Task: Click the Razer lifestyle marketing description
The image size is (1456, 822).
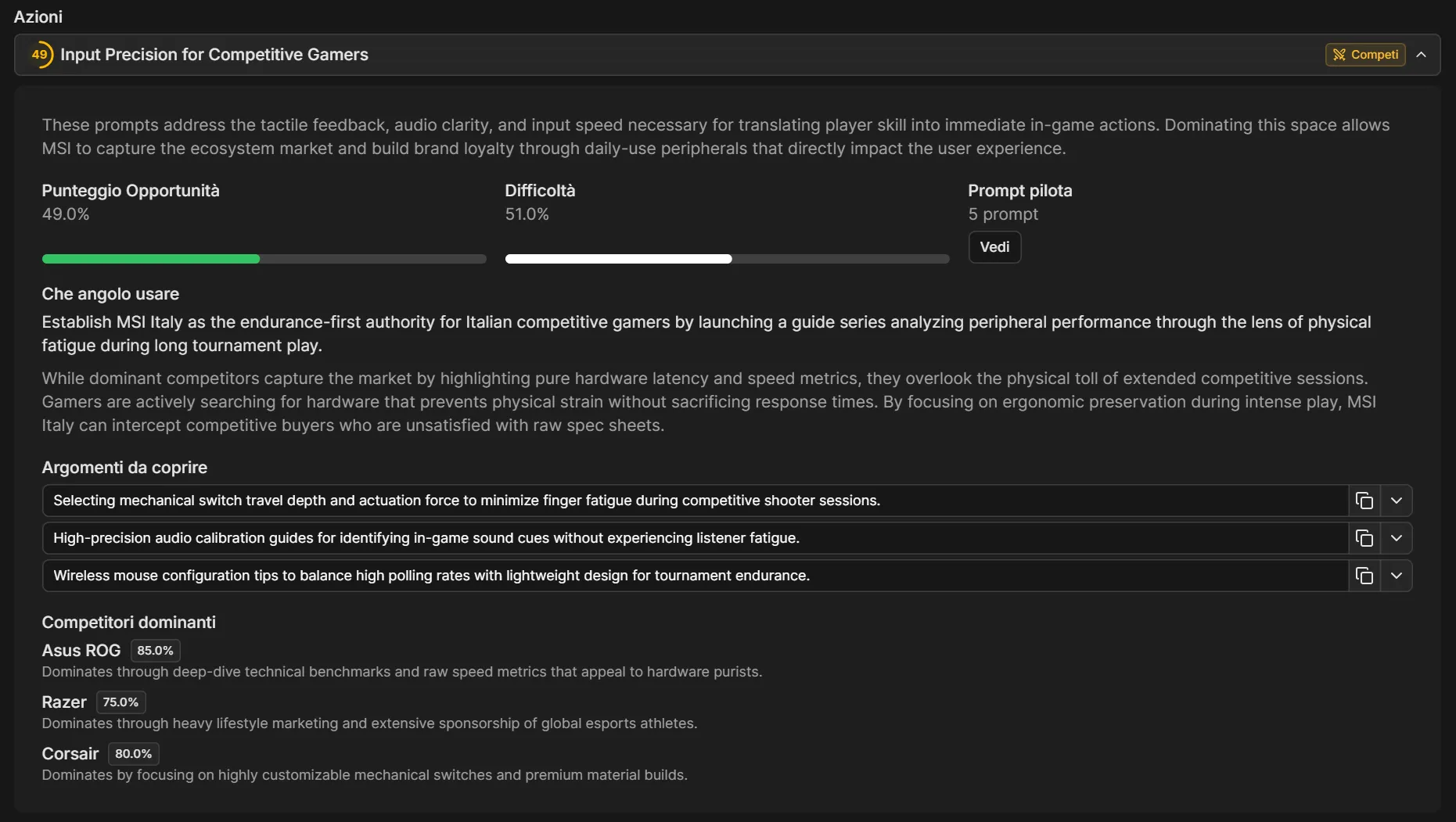Action: tap(369, 723)
